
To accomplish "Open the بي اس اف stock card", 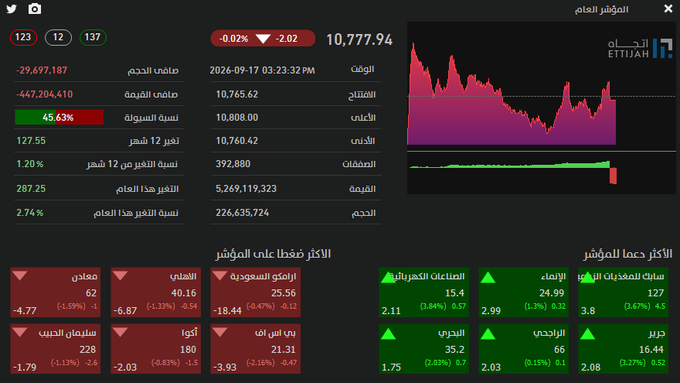I will (255, 348).
